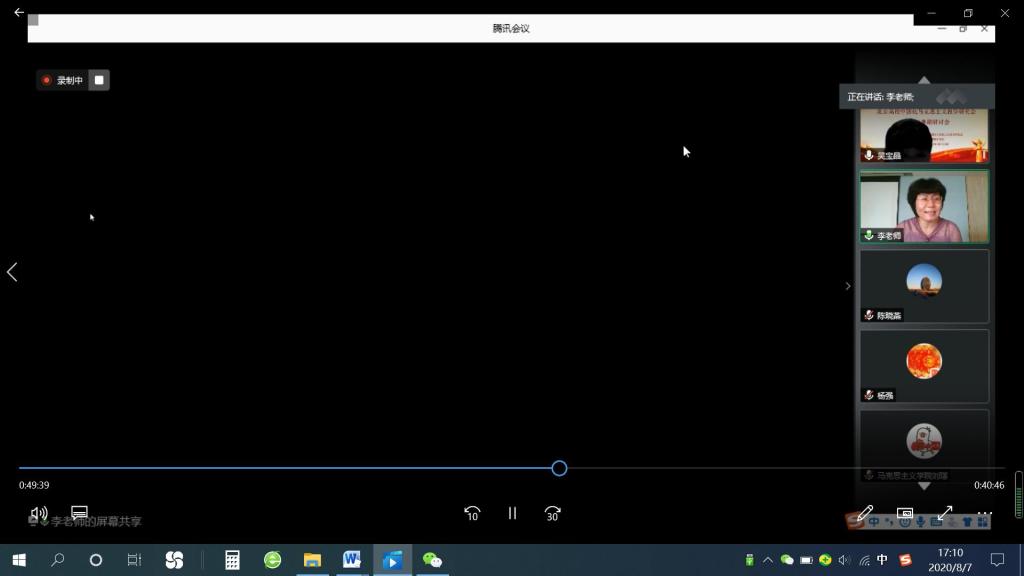Select 杨强 participant tile

pos(924,366)
